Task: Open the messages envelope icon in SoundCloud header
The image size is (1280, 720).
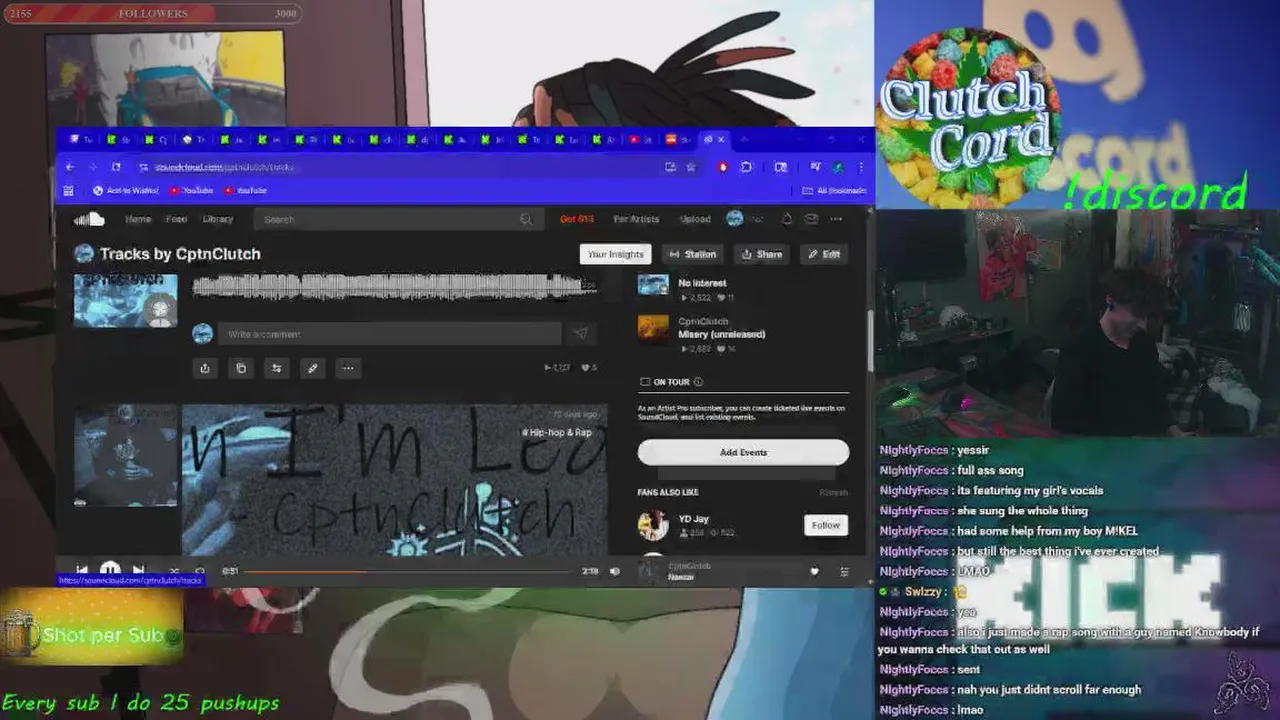Action: point(811,219)
